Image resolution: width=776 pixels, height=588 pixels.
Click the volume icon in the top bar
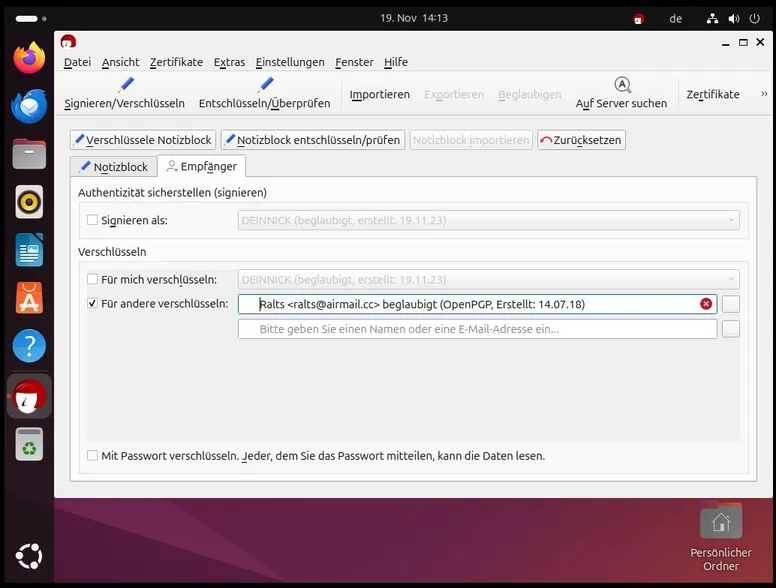click(x=733, y=19)
